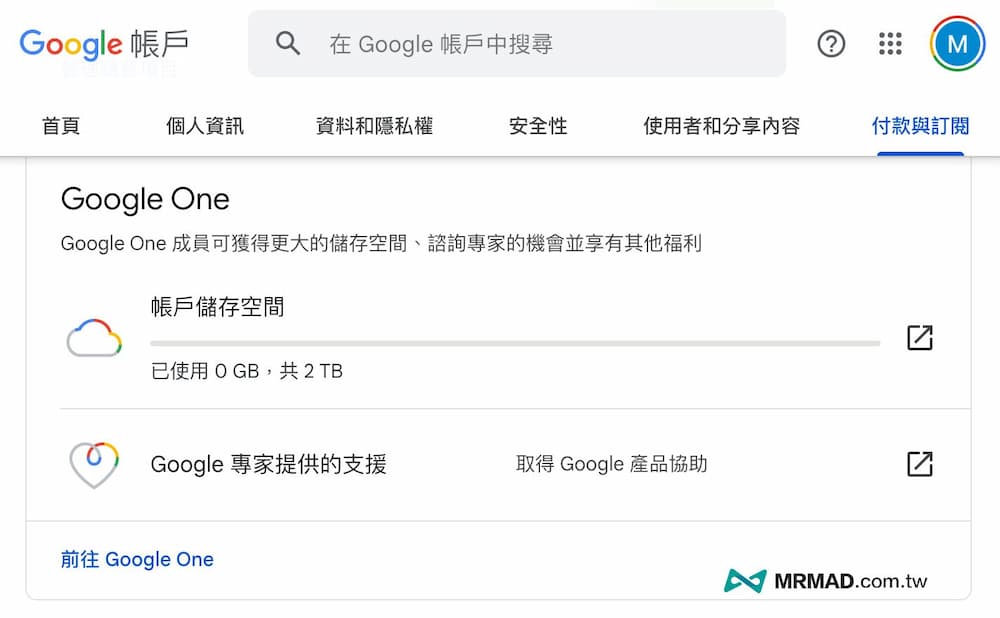The width and height of the screenshot is (1000, 618).
Task: Click the 帳戶儲存空間 row title
Action: [217, 307]
